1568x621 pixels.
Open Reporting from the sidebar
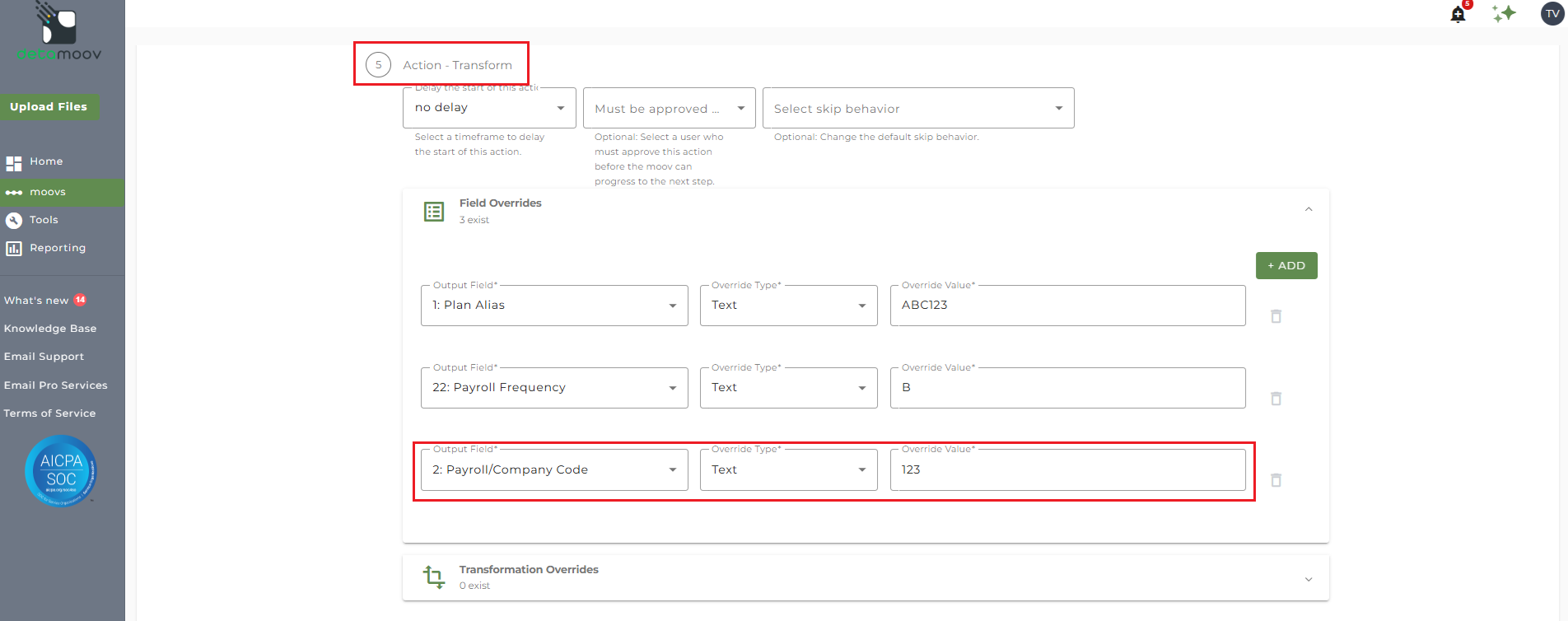57,248
